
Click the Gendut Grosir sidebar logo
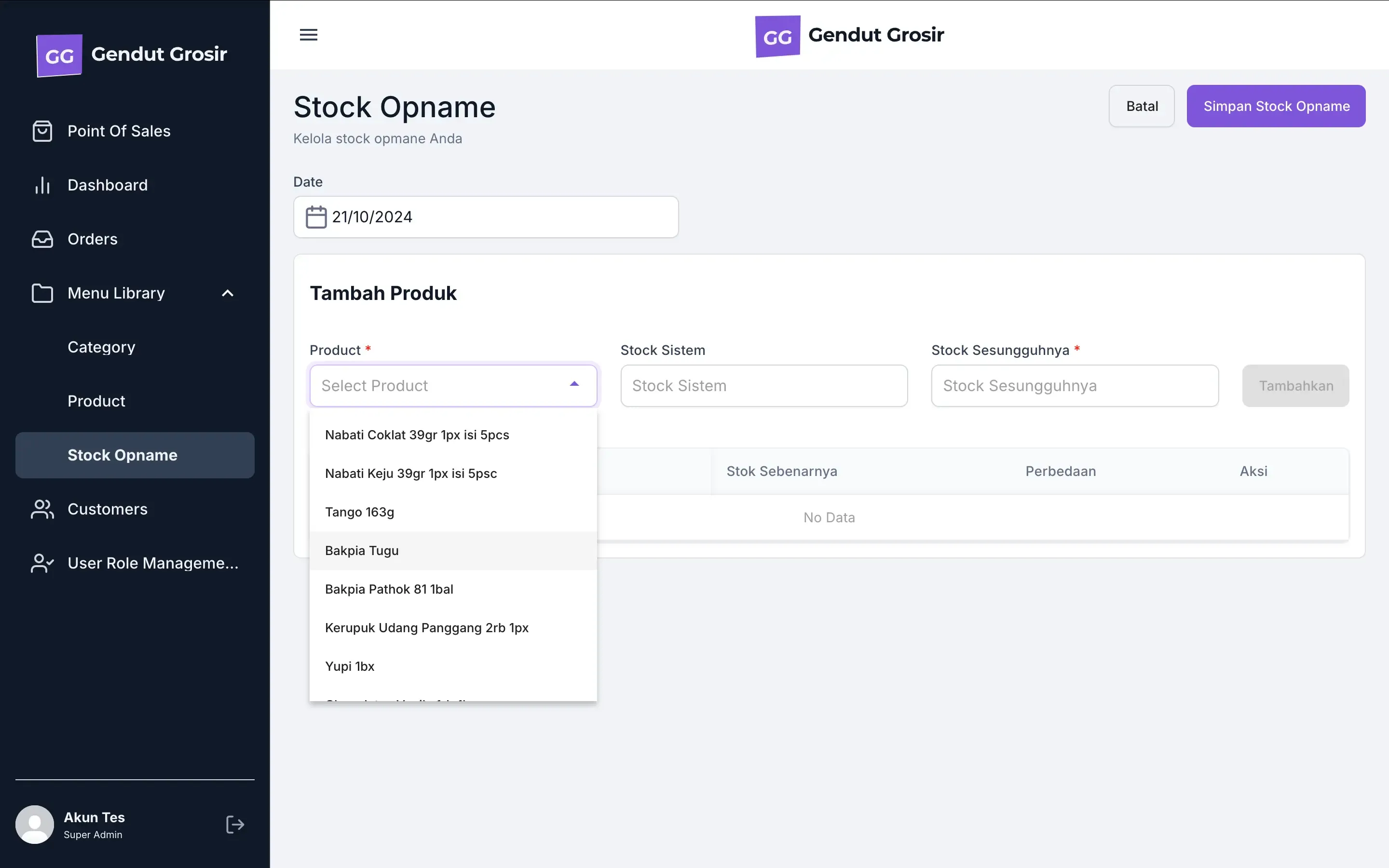tap(59, 55)
